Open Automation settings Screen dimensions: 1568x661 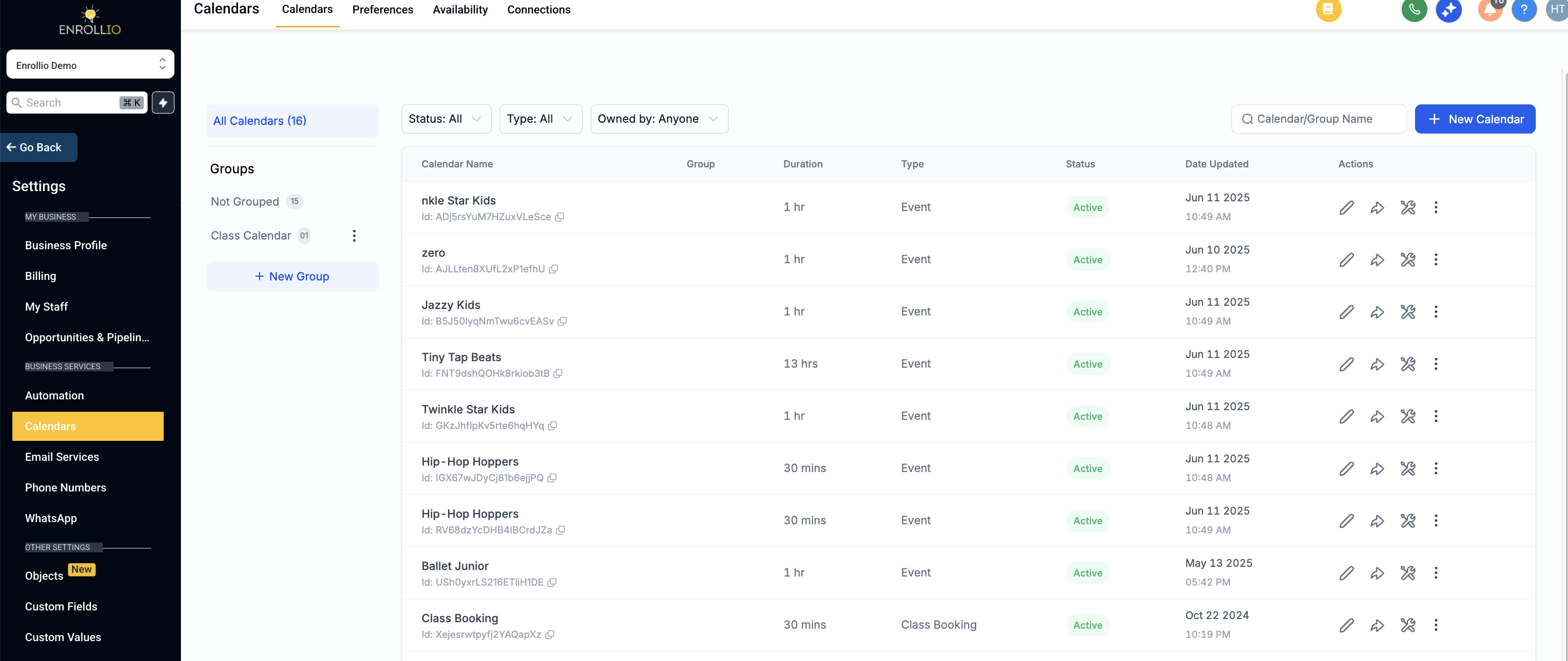tap(54, 396)
